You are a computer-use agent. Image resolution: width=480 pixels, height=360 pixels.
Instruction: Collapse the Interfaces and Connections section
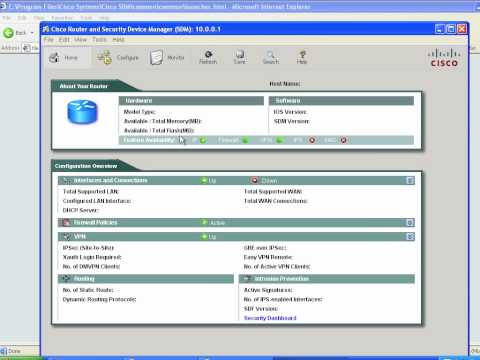click(410, 180)
